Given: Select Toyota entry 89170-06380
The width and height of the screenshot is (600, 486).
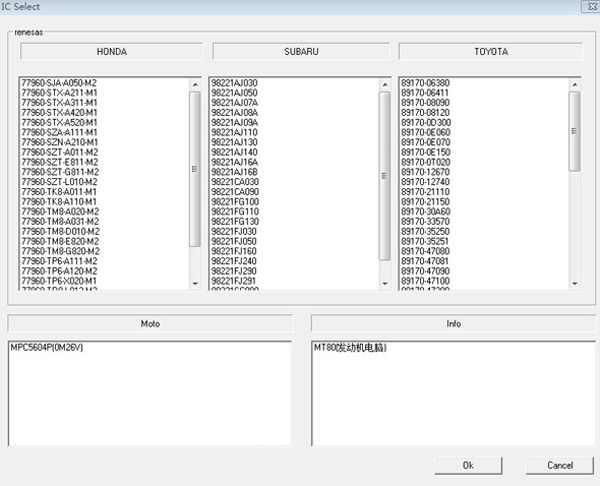Looking at the screenshot, I should (425, 83).
